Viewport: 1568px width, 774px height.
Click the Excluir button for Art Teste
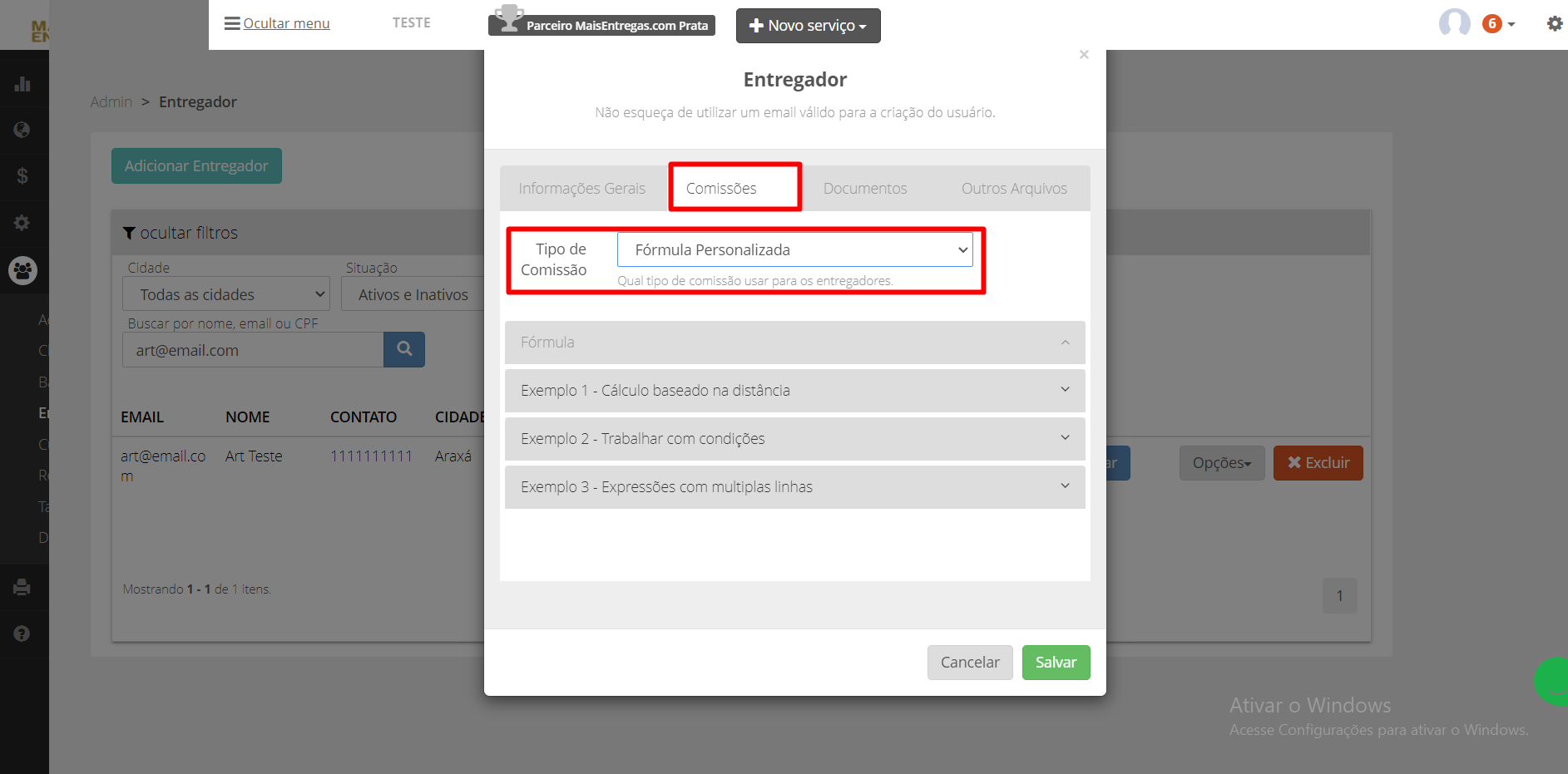(x=1318, y=463)
